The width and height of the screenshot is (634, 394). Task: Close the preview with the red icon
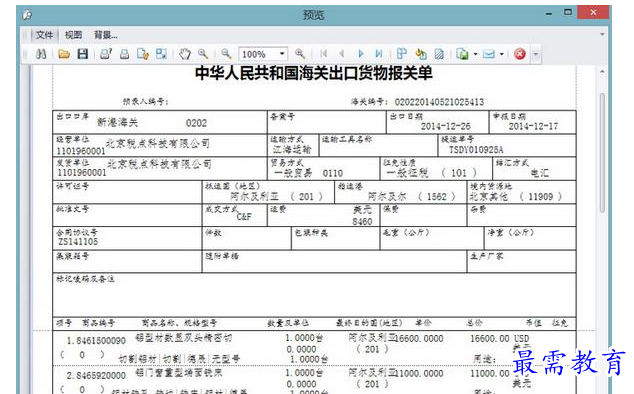520,54
